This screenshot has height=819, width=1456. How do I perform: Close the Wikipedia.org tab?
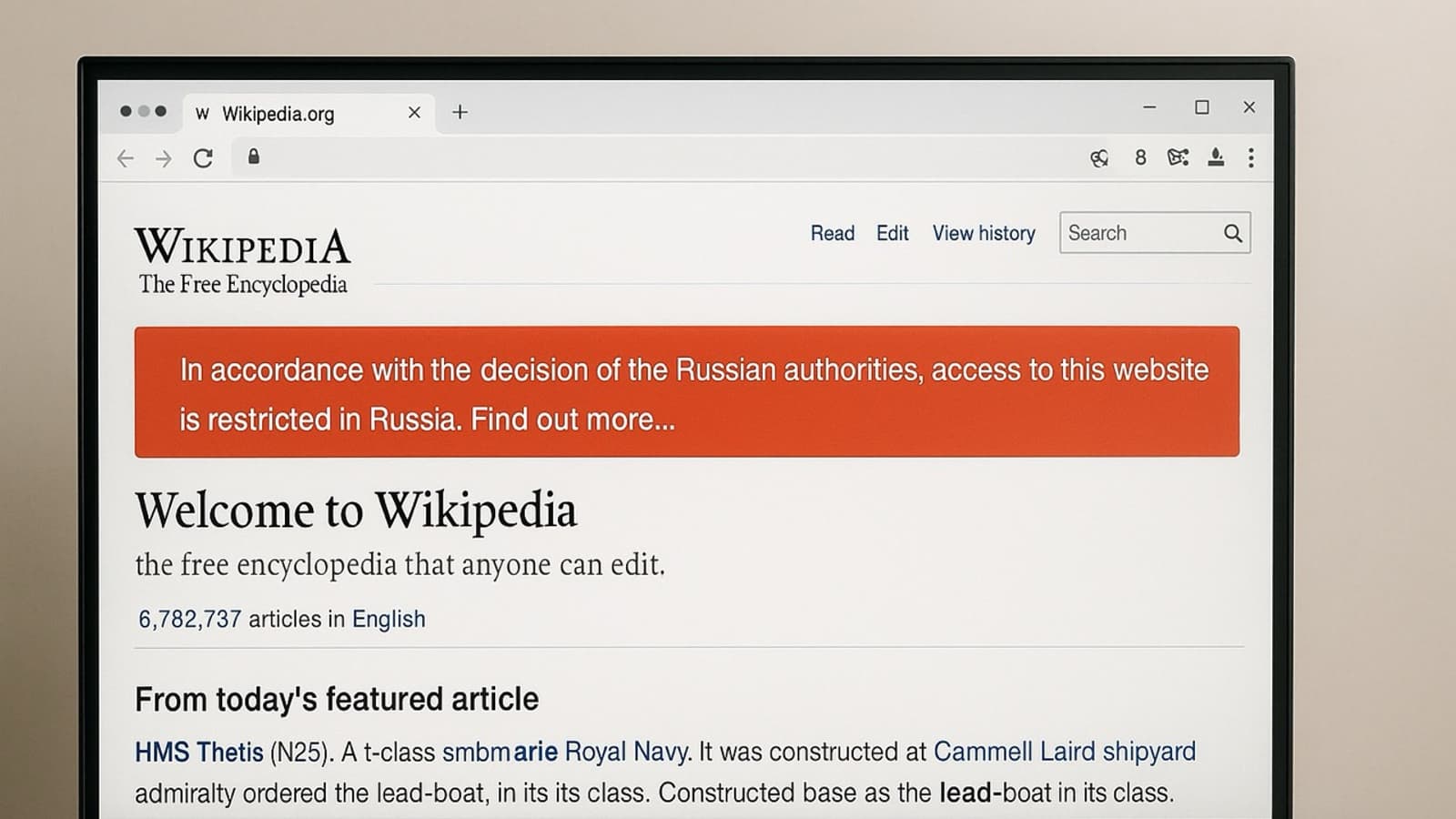point(414,113)
